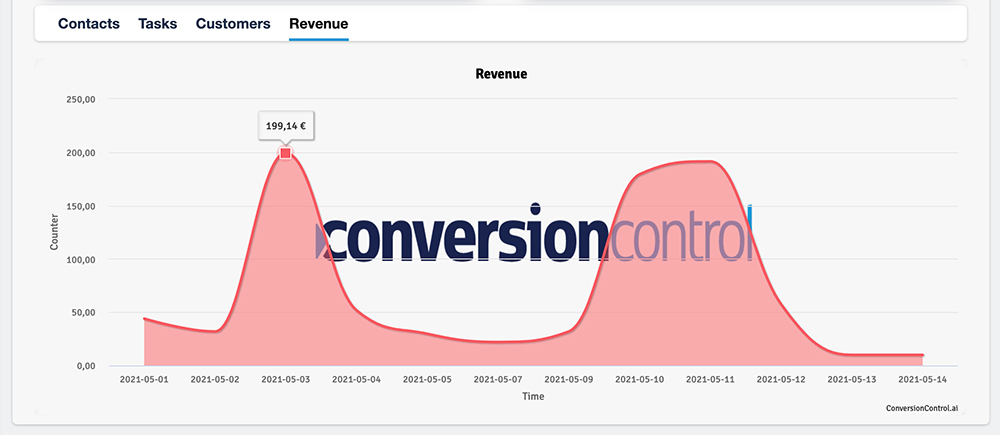
Task: Click the active Revenue tab
Action: pos(318,23)
